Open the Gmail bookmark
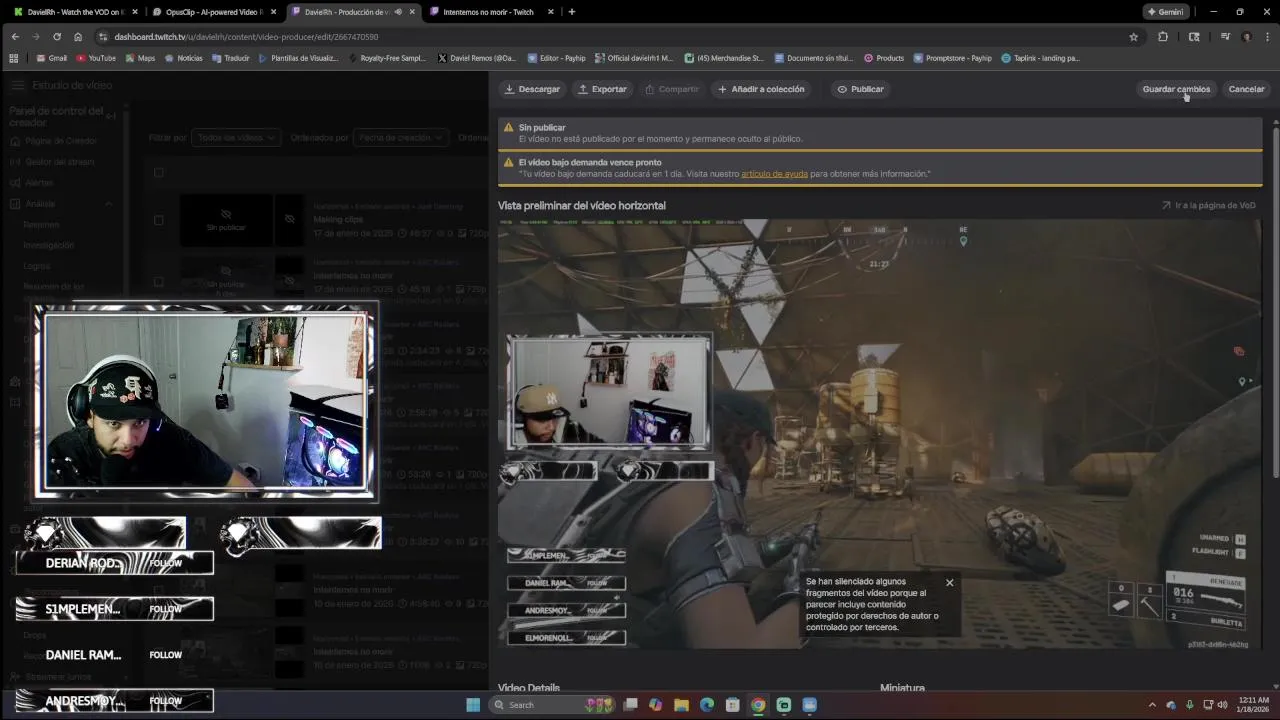This screenshot has width=1280, height=720. tap(52, 58)
